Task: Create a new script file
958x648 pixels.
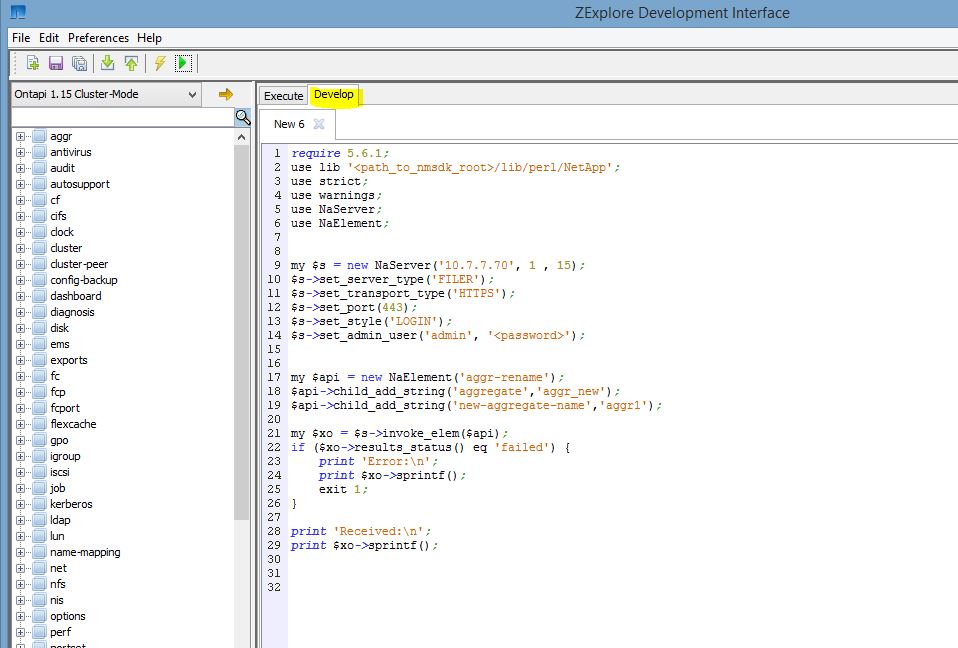Action: pyautogui.click(x=32, y=62)
